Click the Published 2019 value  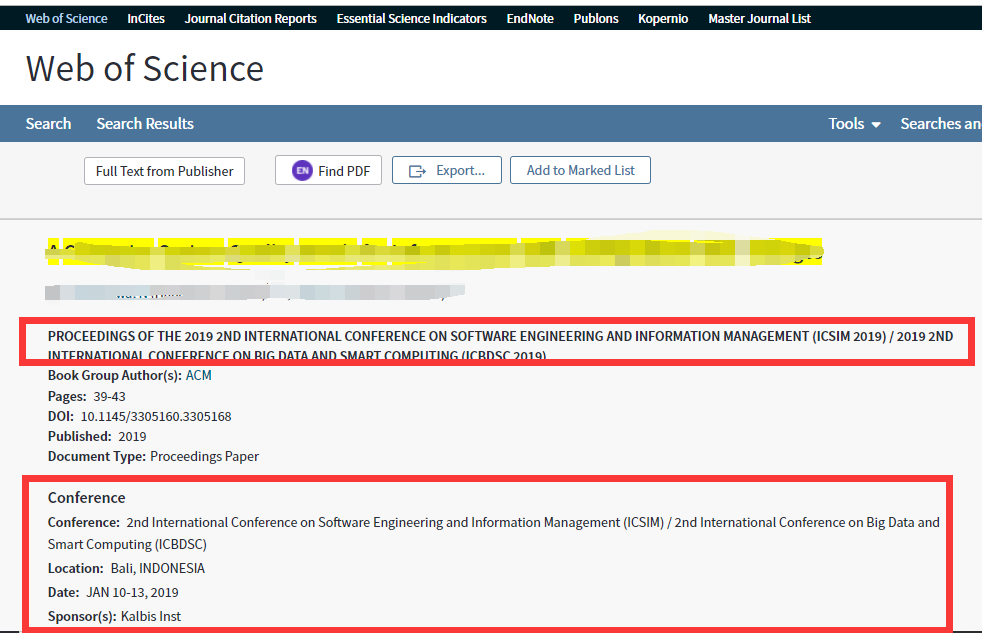click(132, 436)
